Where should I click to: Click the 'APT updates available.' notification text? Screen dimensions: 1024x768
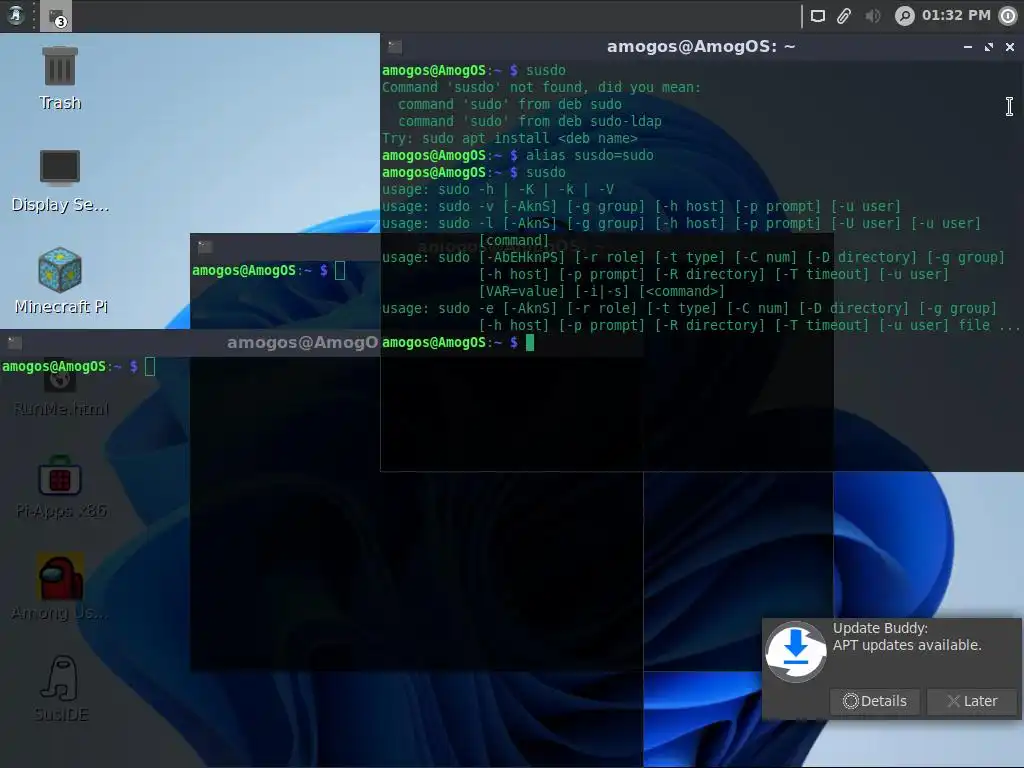pyautogui.click(x=907, y=645)
